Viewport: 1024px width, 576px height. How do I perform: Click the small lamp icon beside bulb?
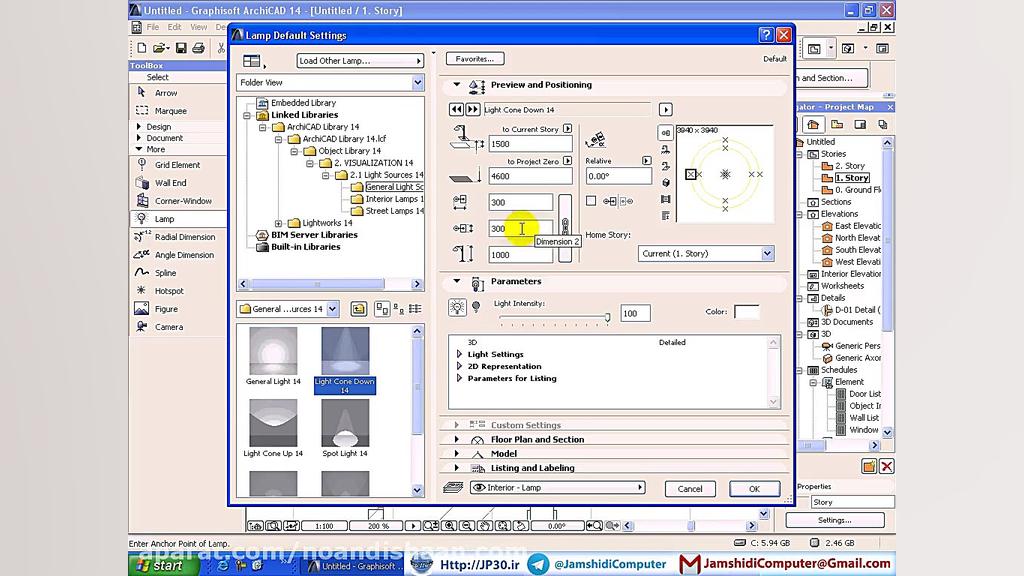[476, 307]
